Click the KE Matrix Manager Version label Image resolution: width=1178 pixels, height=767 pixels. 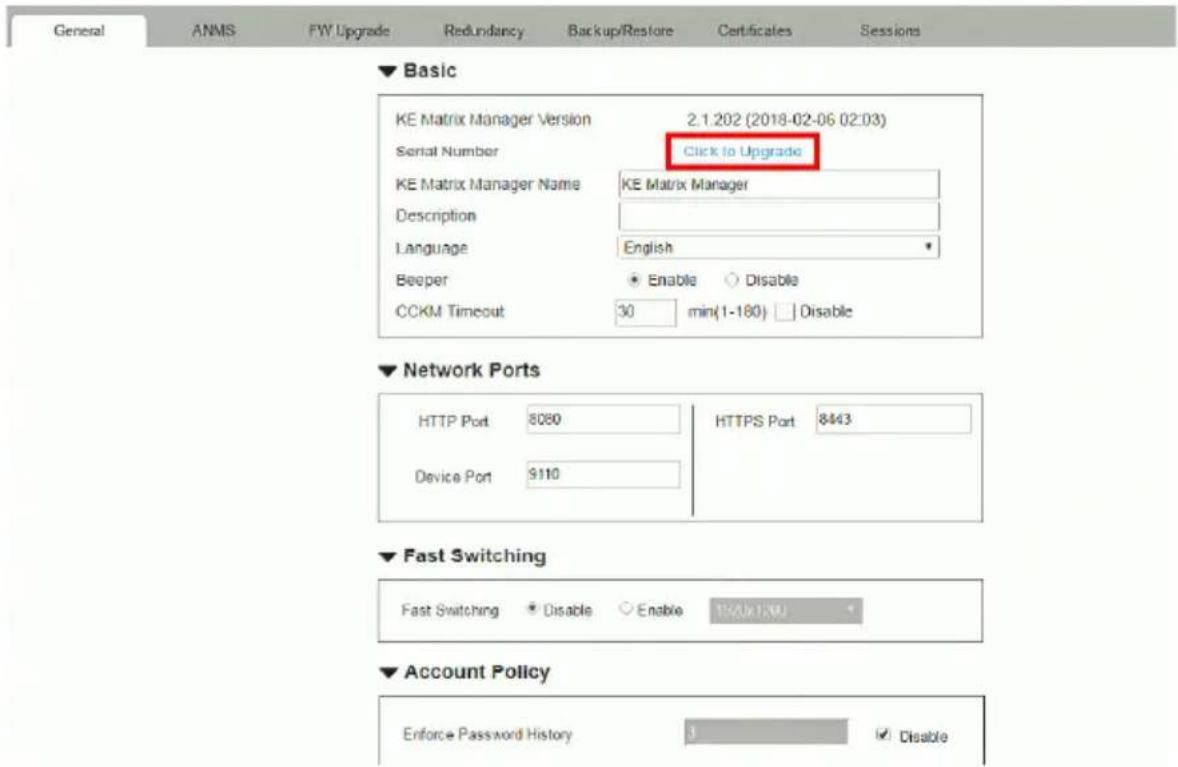tap(493, 120)
